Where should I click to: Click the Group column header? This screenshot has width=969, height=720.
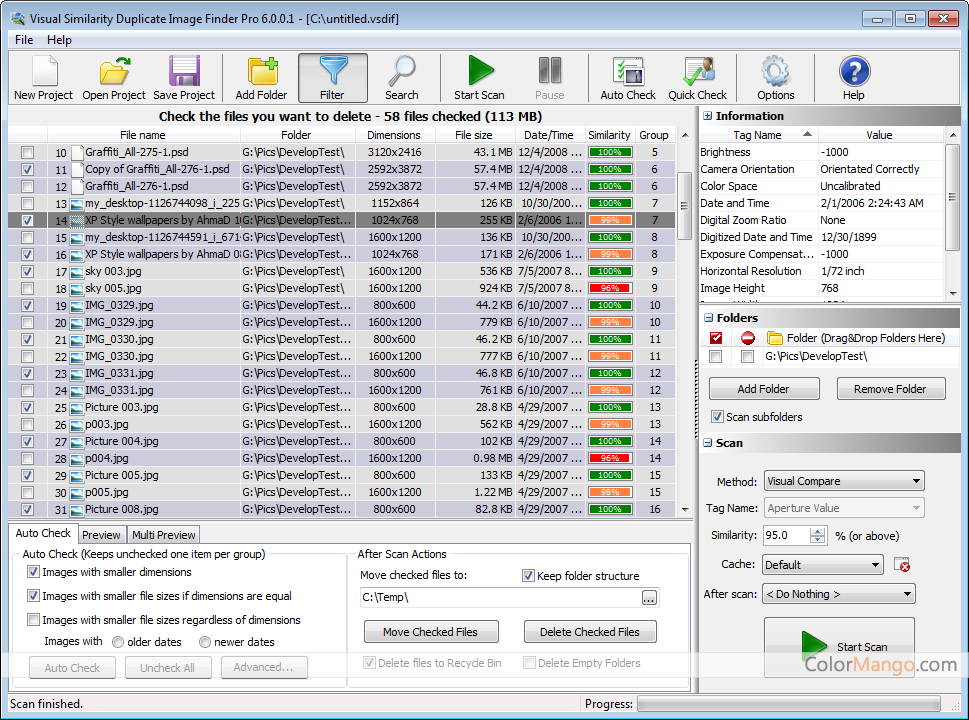654,135
